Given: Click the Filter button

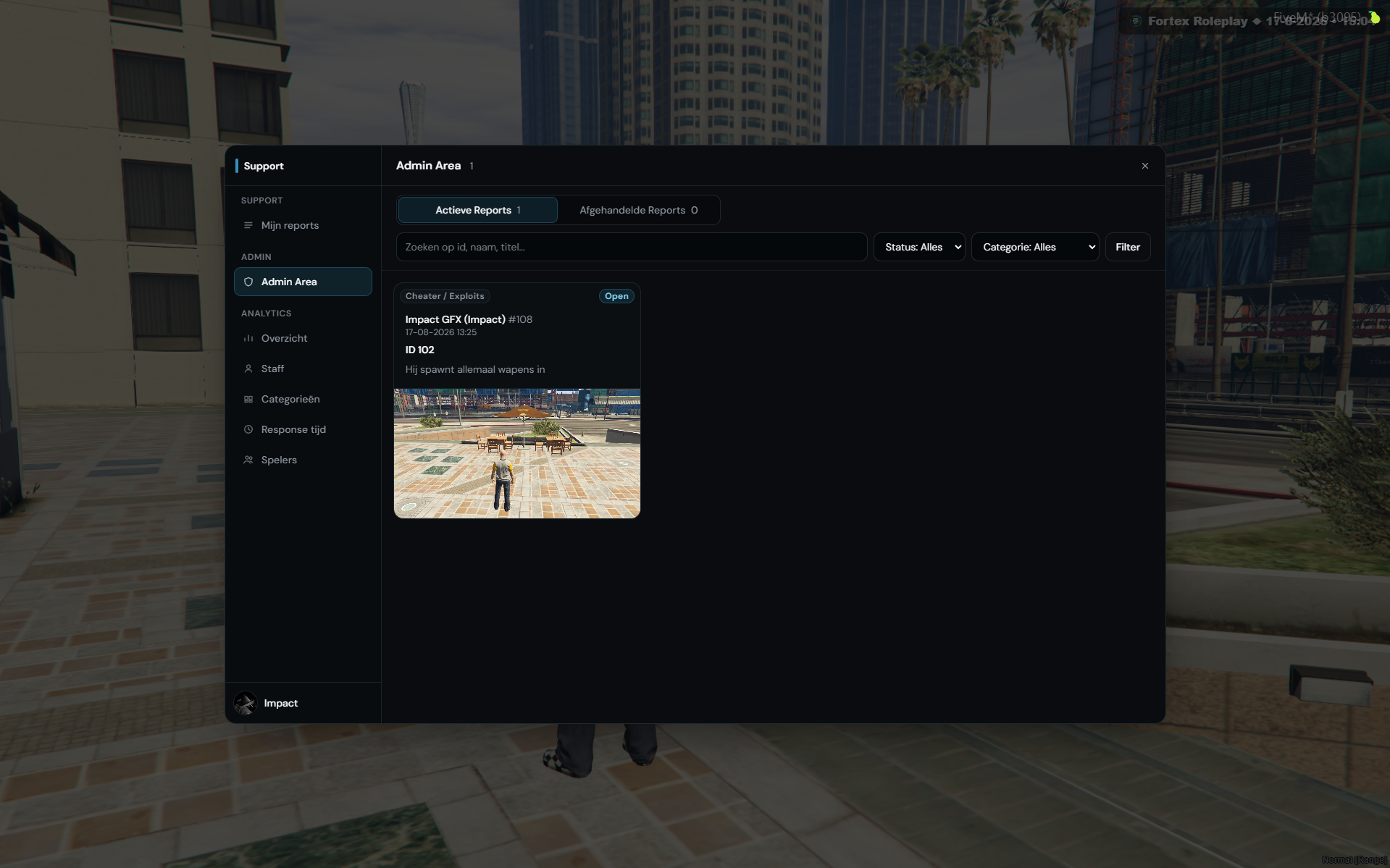Looking at the screenshot, I should (1128, 247).
